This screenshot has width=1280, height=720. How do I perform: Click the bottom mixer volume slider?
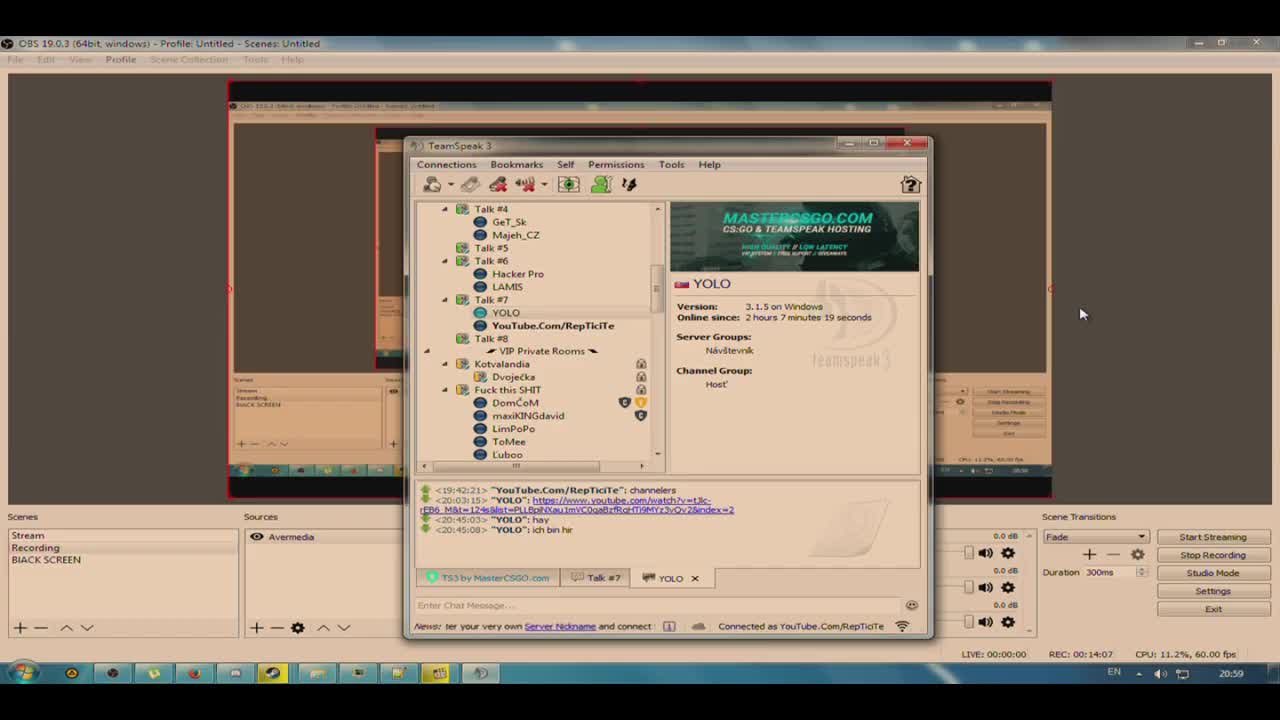[x=968, y=621]
